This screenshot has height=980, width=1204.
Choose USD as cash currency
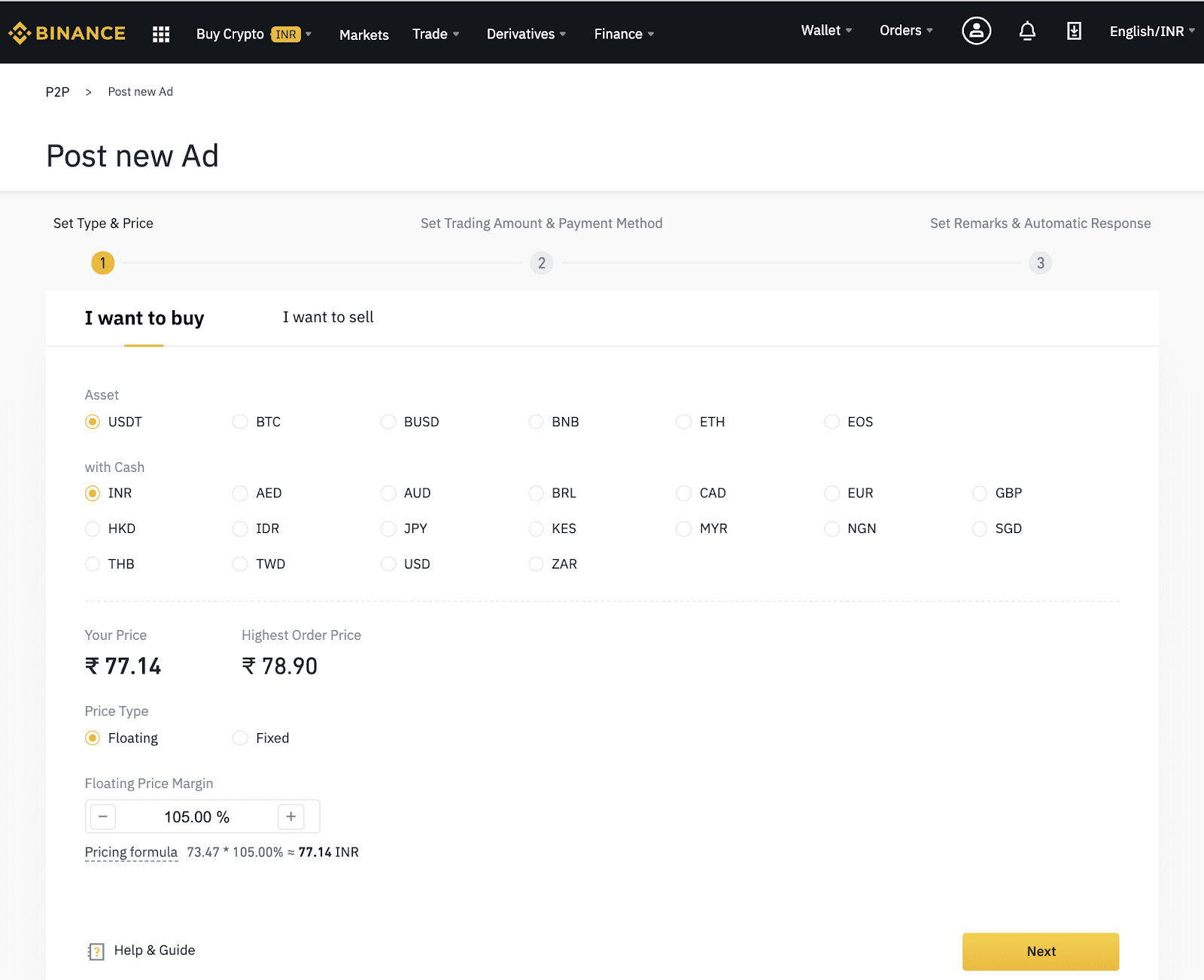coord(388,564)
